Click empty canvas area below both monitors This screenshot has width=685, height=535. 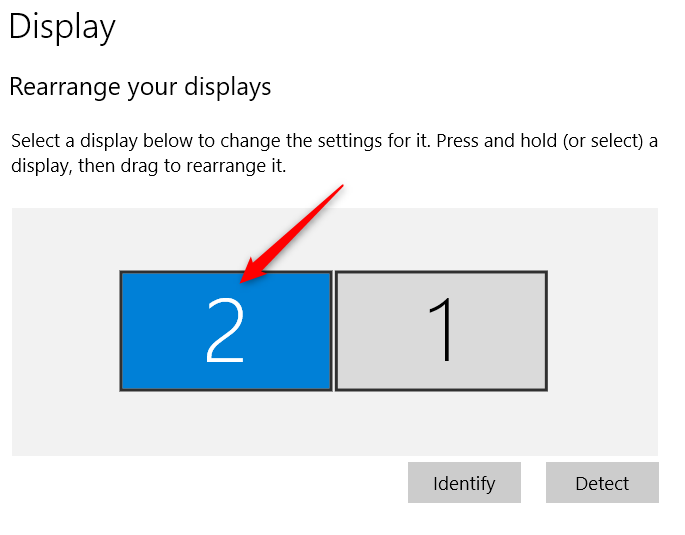pos(334,423)
